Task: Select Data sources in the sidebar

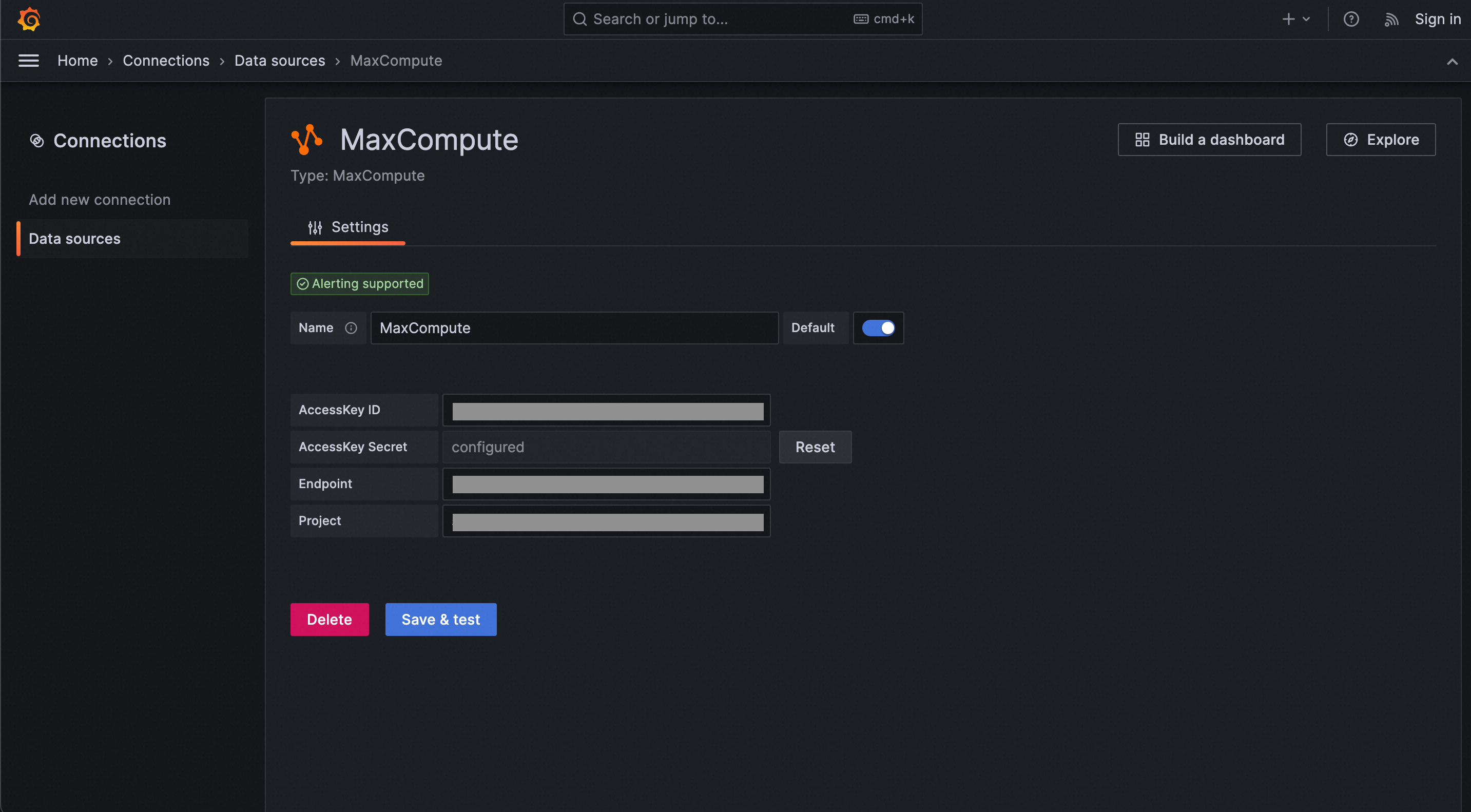Action: point(74,238)
